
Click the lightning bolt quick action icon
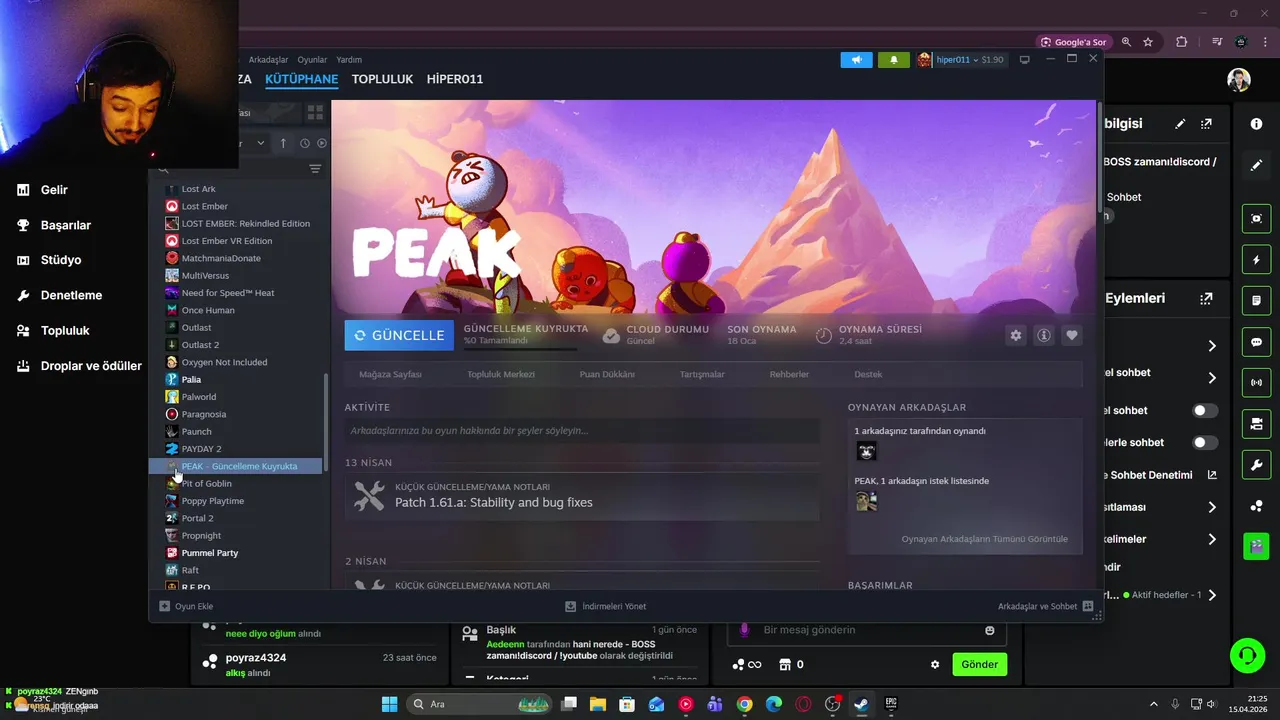(1256, 260)
